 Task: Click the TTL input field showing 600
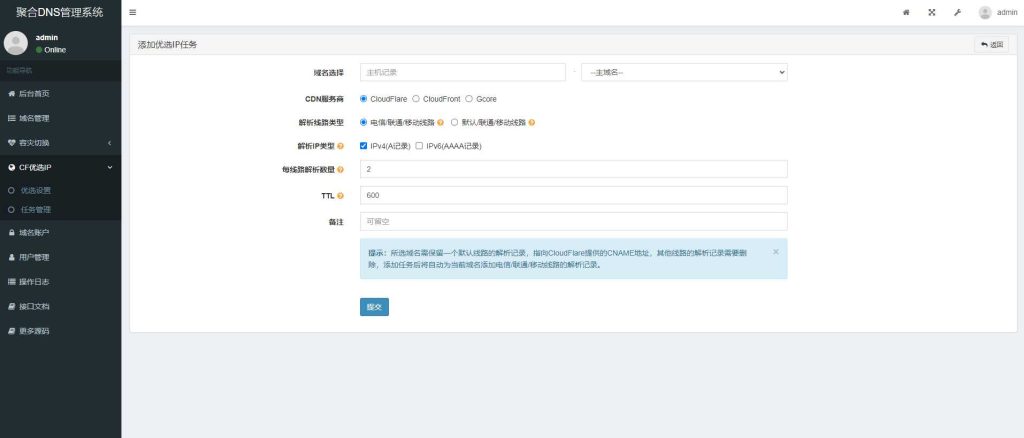tap(573, 195)
